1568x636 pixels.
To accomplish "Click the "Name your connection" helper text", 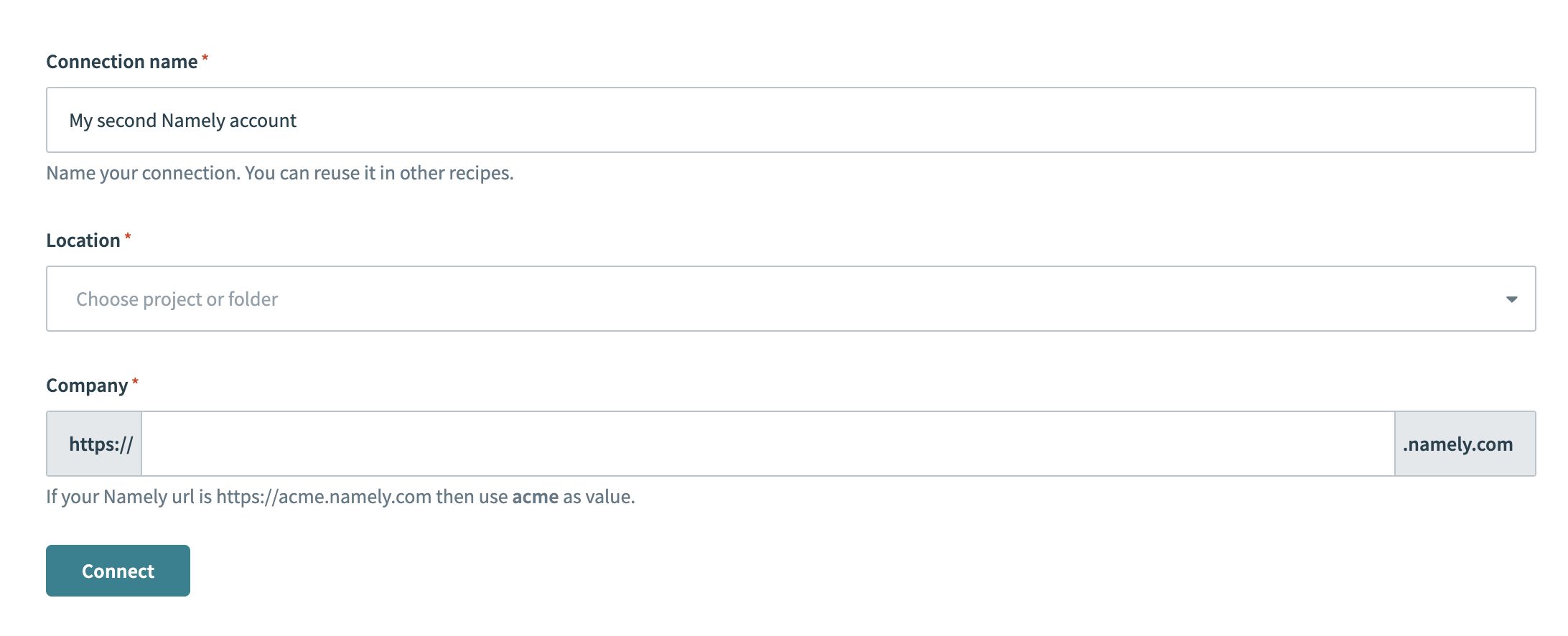I will 144,173.
